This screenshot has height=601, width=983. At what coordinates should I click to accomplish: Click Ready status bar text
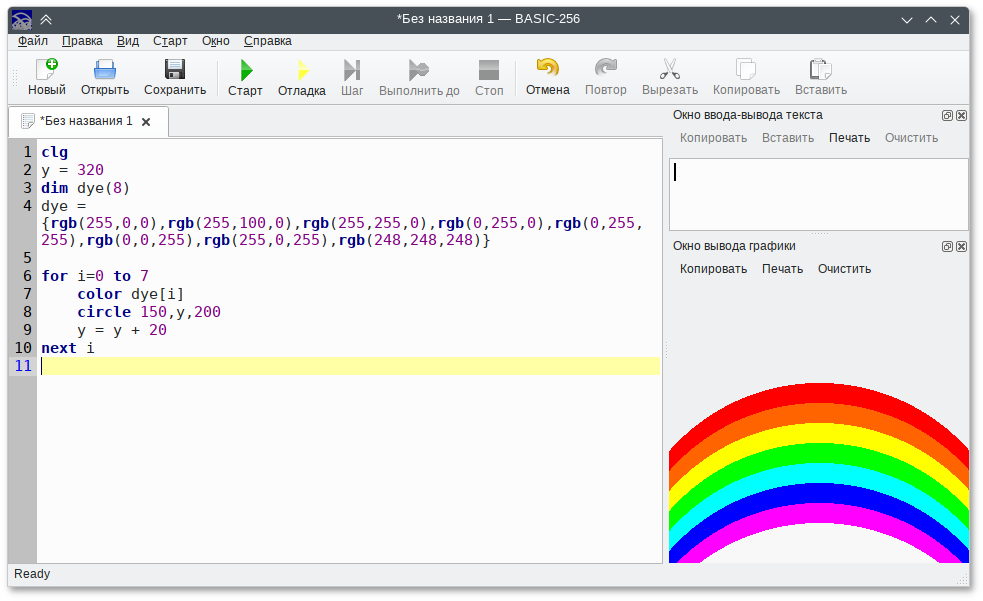pyautogui.click(x=32, y=574)
